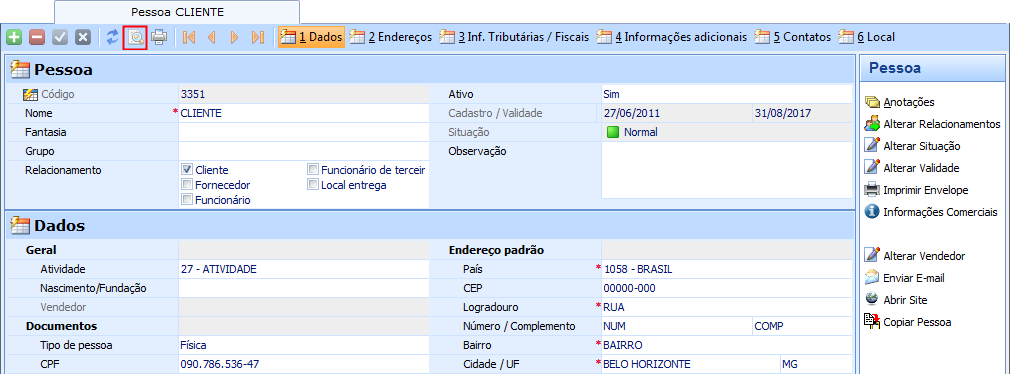Click Alterar Situação in the side panel
The width and height of the screenshot is (1010, 374).
[x=921, y=146]
